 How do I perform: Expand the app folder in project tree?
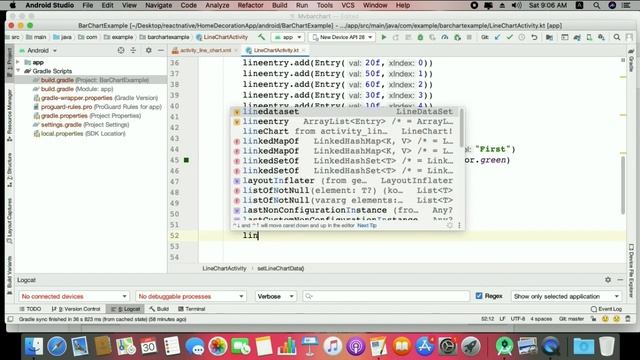(18, 62)
